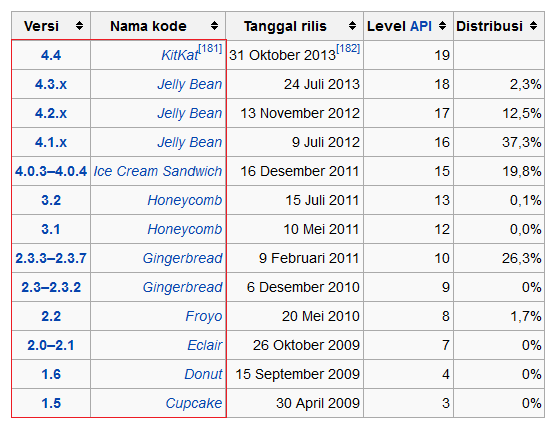Click API level 10 cell
Viewport: 553px width, 426px height.
click(x=408, y=258)
